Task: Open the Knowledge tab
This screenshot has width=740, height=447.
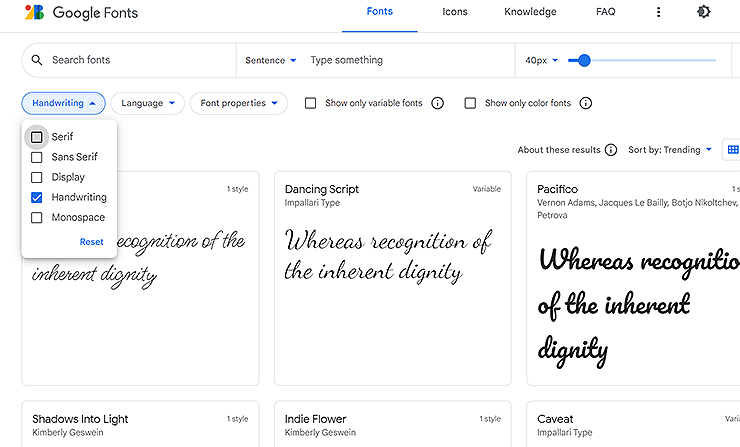Action: coord(530,12)
